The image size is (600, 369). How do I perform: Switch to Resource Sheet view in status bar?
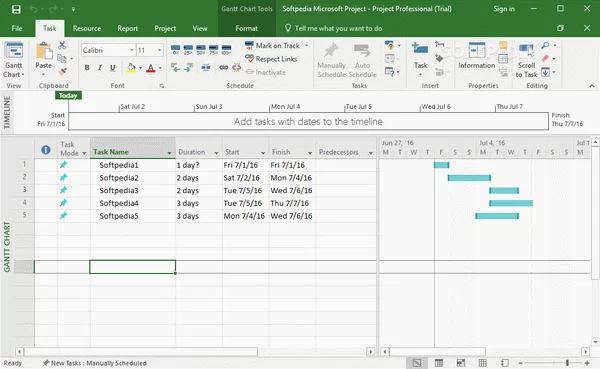(483, 362)
